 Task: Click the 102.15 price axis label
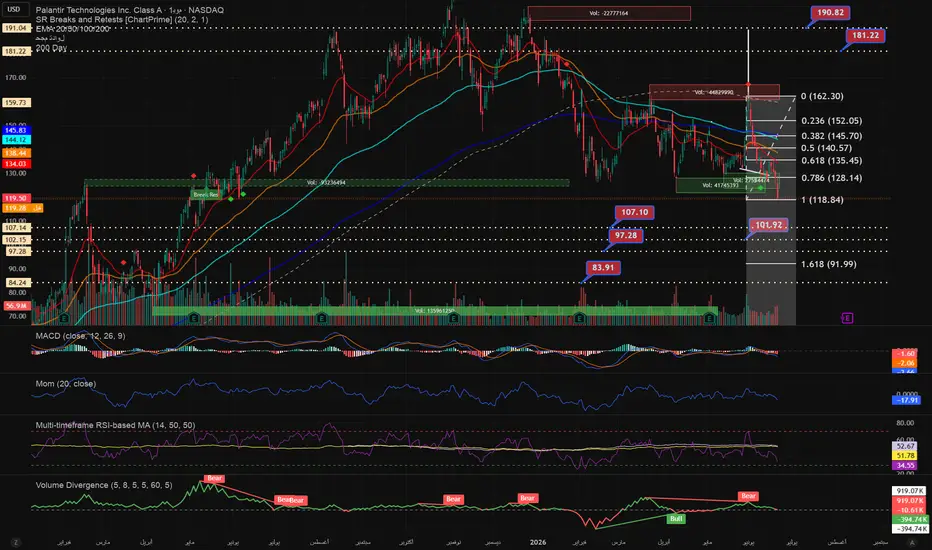pyautogui.click(x=16, y=240)
